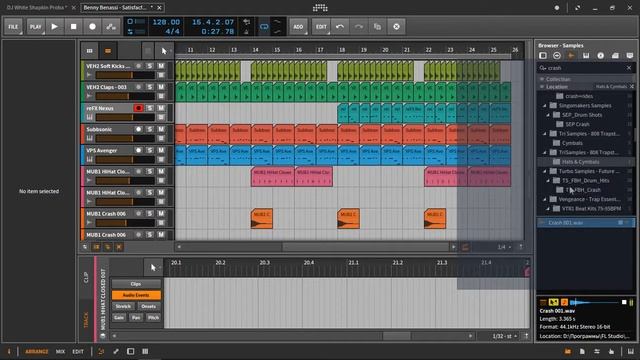The height and width of the screenshot is (360, 640).
Task: Select MUB1 HiHat Closed clip at bar 14
Action: [x=272, y=176]
